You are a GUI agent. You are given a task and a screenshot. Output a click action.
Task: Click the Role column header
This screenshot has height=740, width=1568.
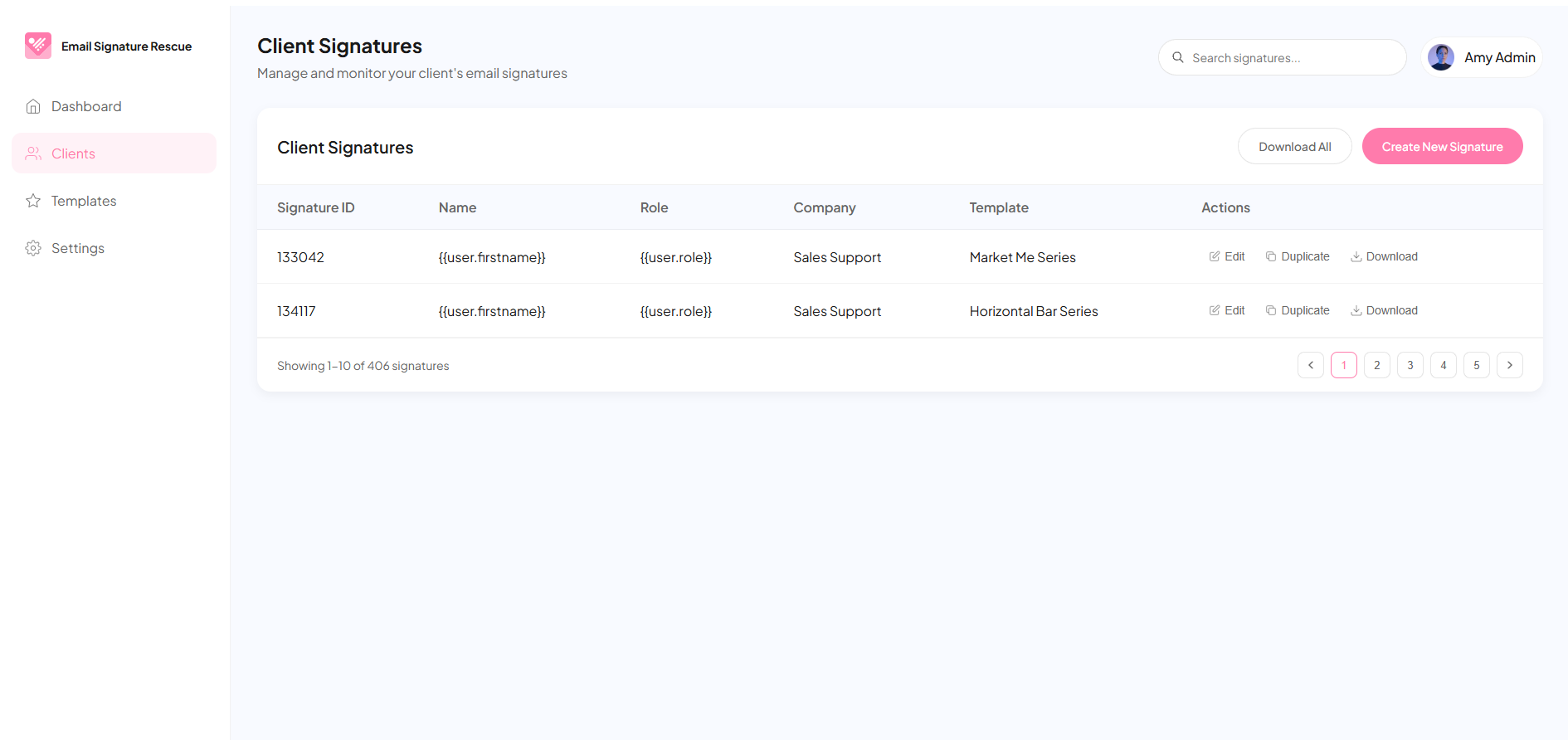[x=654, y=207]
